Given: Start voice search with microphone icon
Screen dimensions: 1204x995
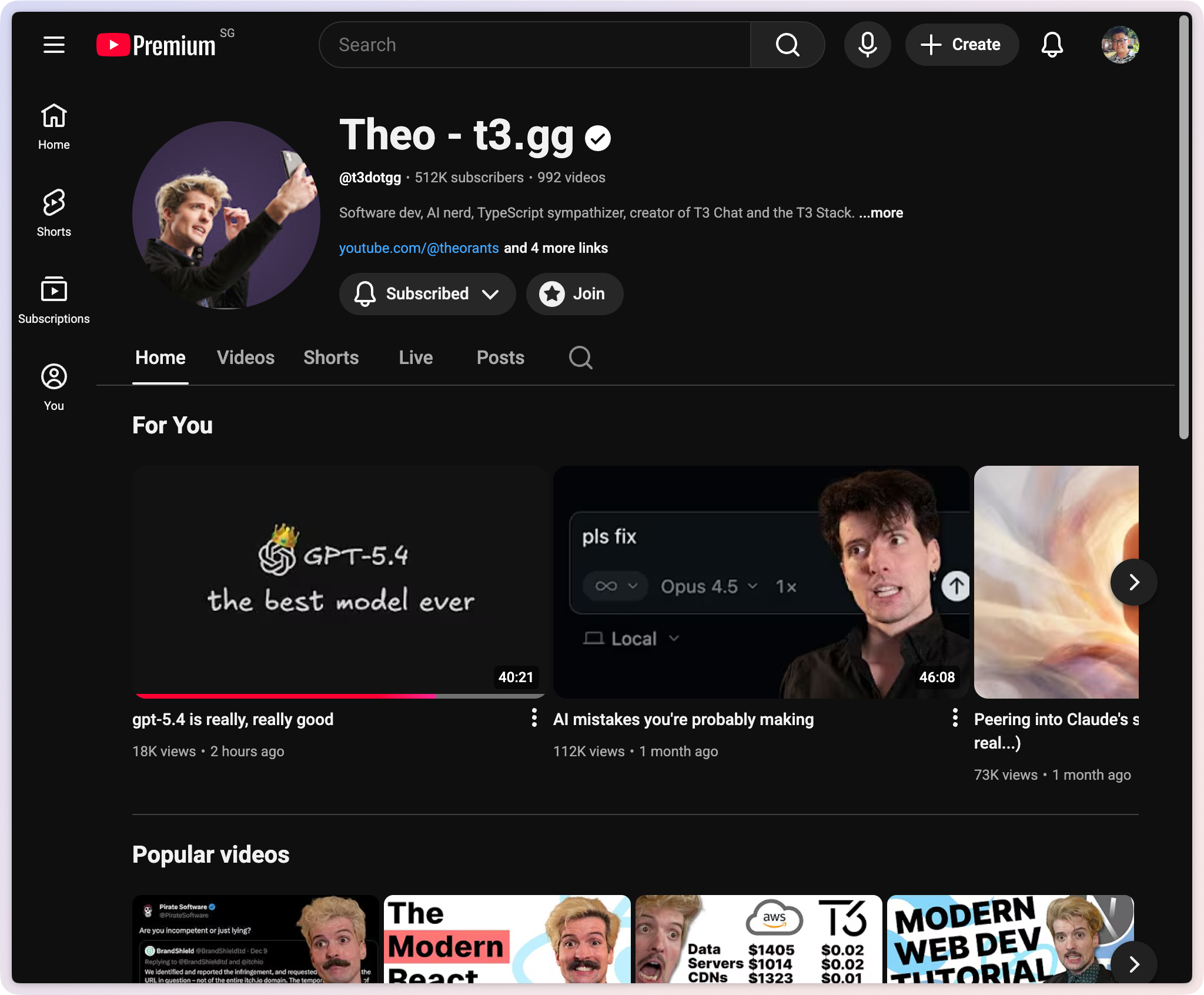Looking at the screenshot, I should coord(867,45).
